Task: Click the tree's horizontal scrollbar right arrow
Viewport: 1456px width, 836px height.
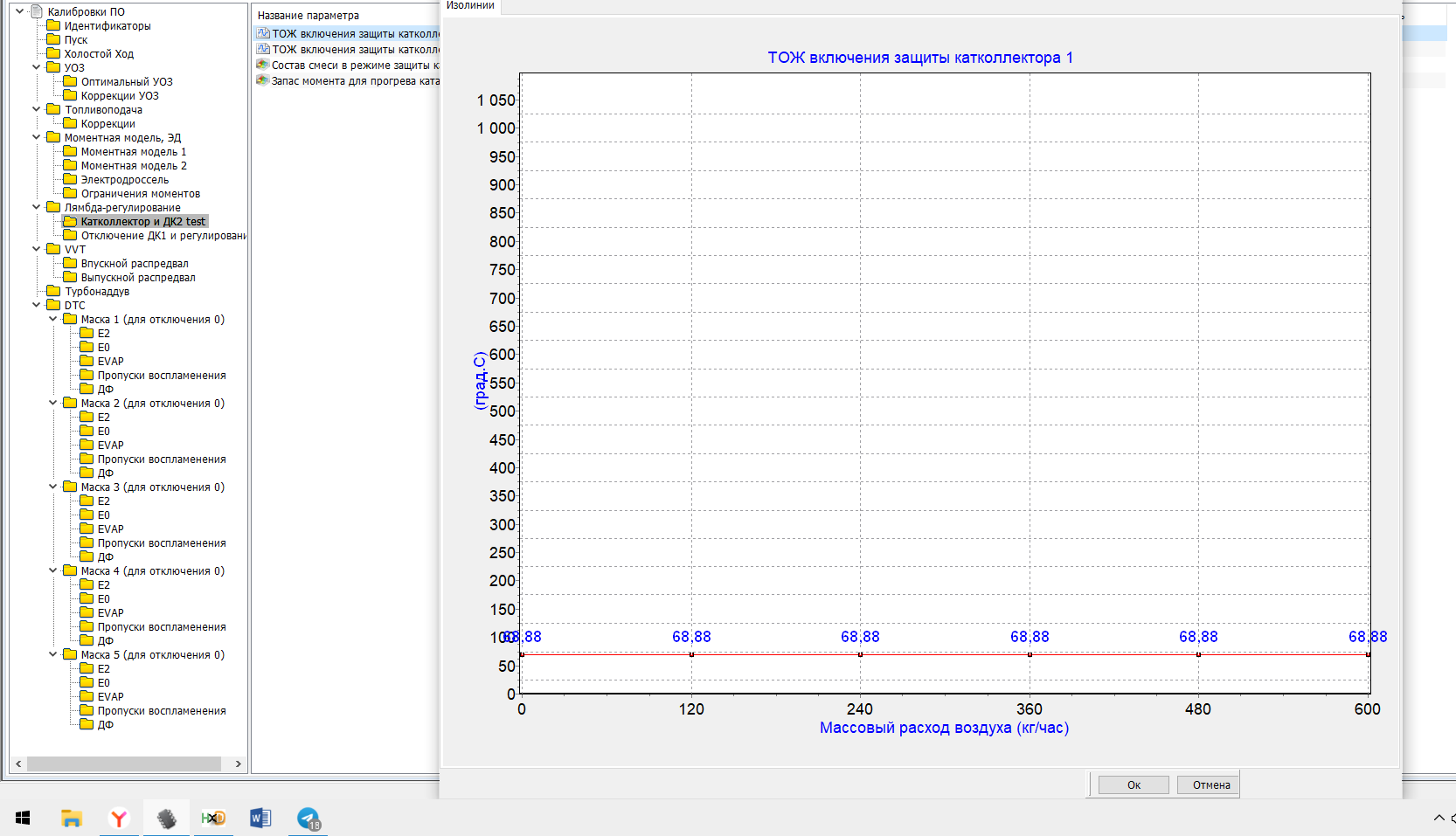Action: pyautogui.click(x=238, y=763)
